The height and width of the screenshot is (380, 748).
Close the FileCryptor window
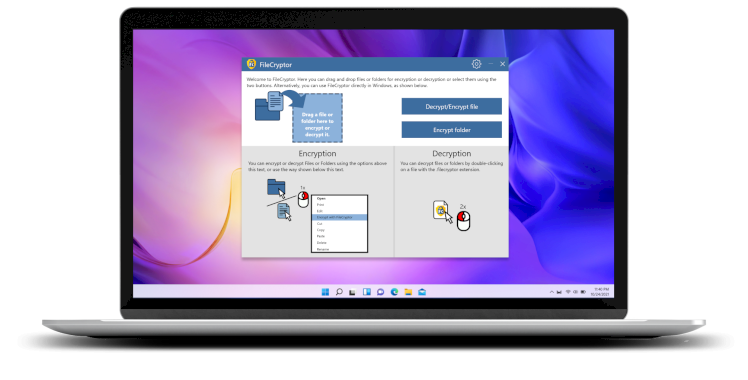coord(502,64)
